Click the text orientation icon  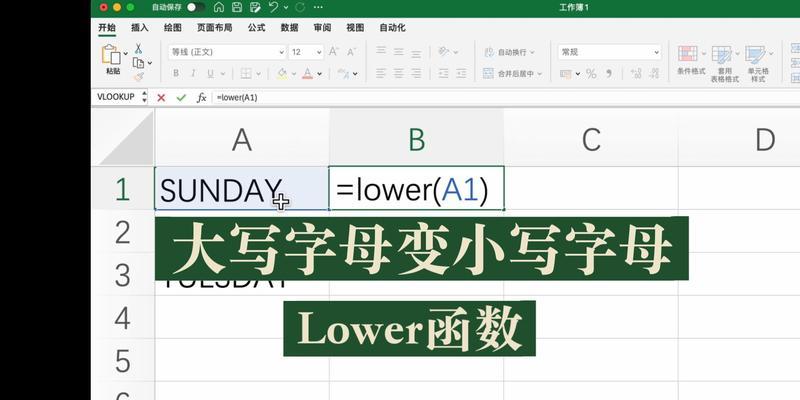[x=444, y=52]
